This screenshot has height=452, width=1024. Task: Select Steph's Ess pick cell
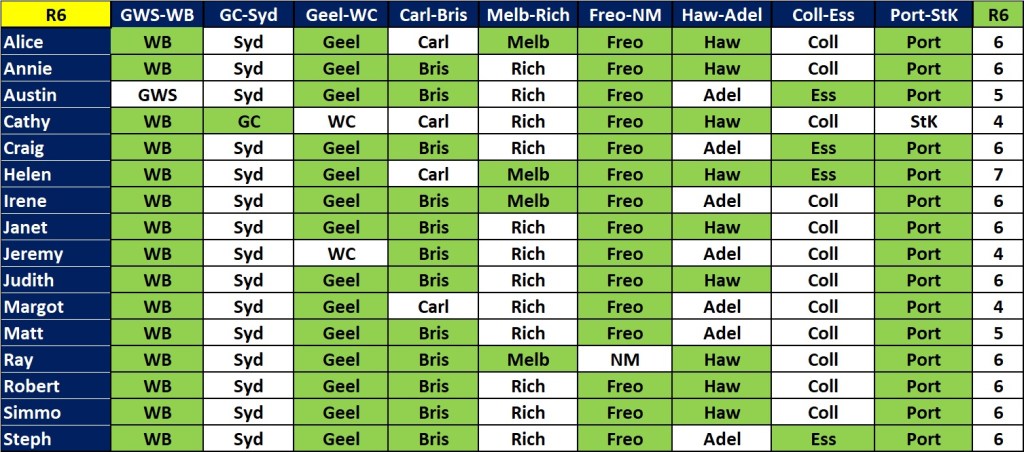click(823, 439)
